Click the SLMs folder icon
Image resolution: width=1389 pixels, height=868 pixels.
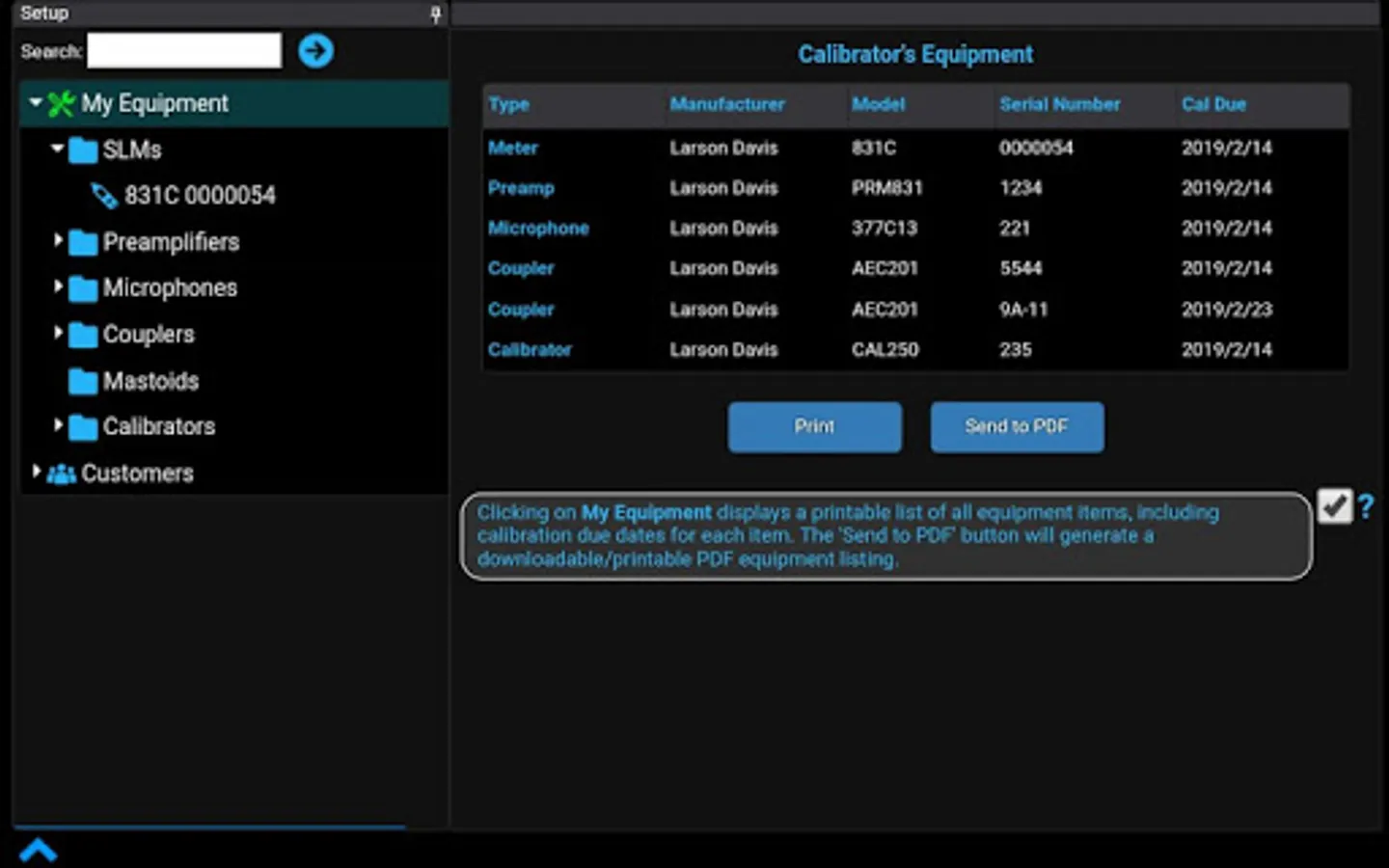click(x=84, y=150)
